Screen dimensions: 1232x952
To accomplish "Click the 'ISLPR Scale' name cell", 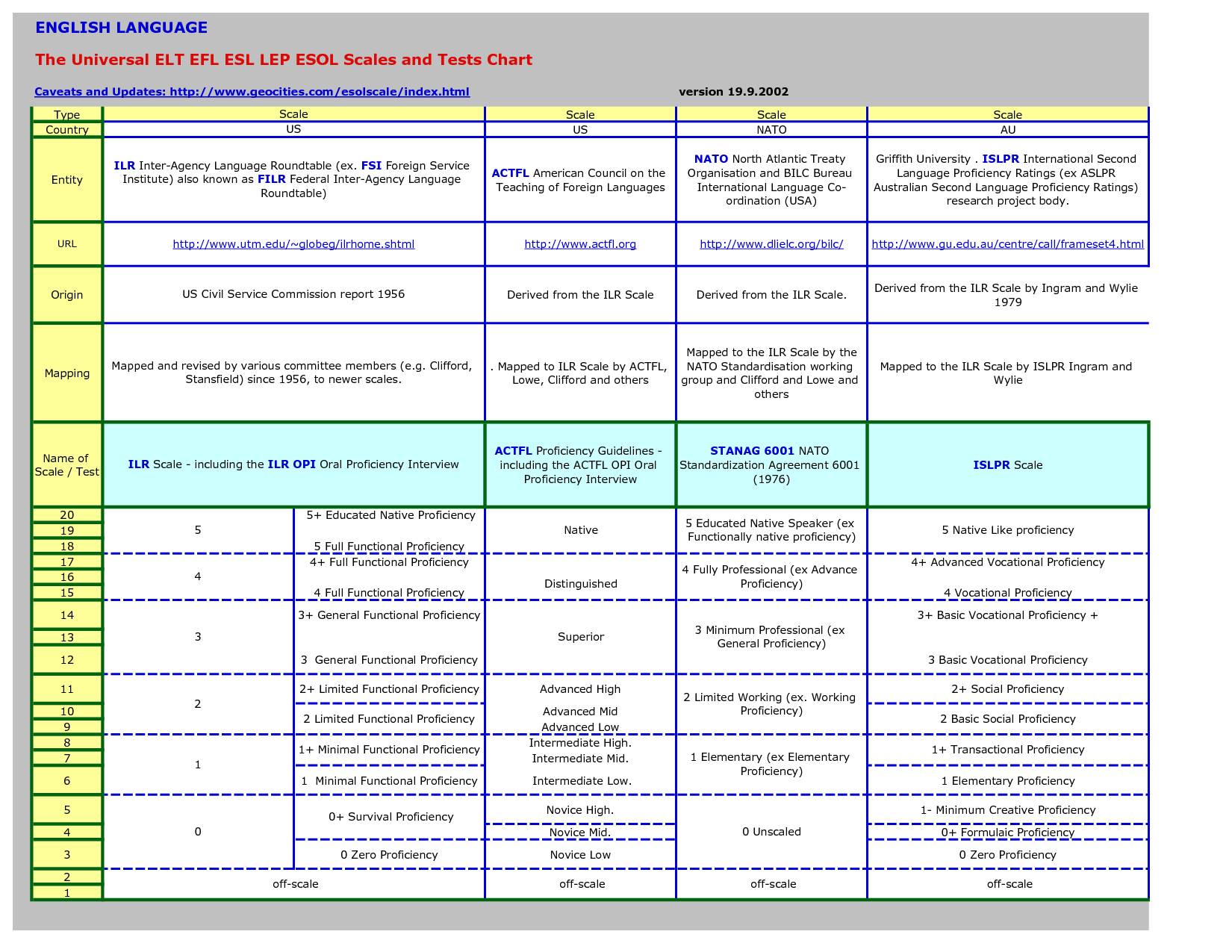I will pos(1007,464).
